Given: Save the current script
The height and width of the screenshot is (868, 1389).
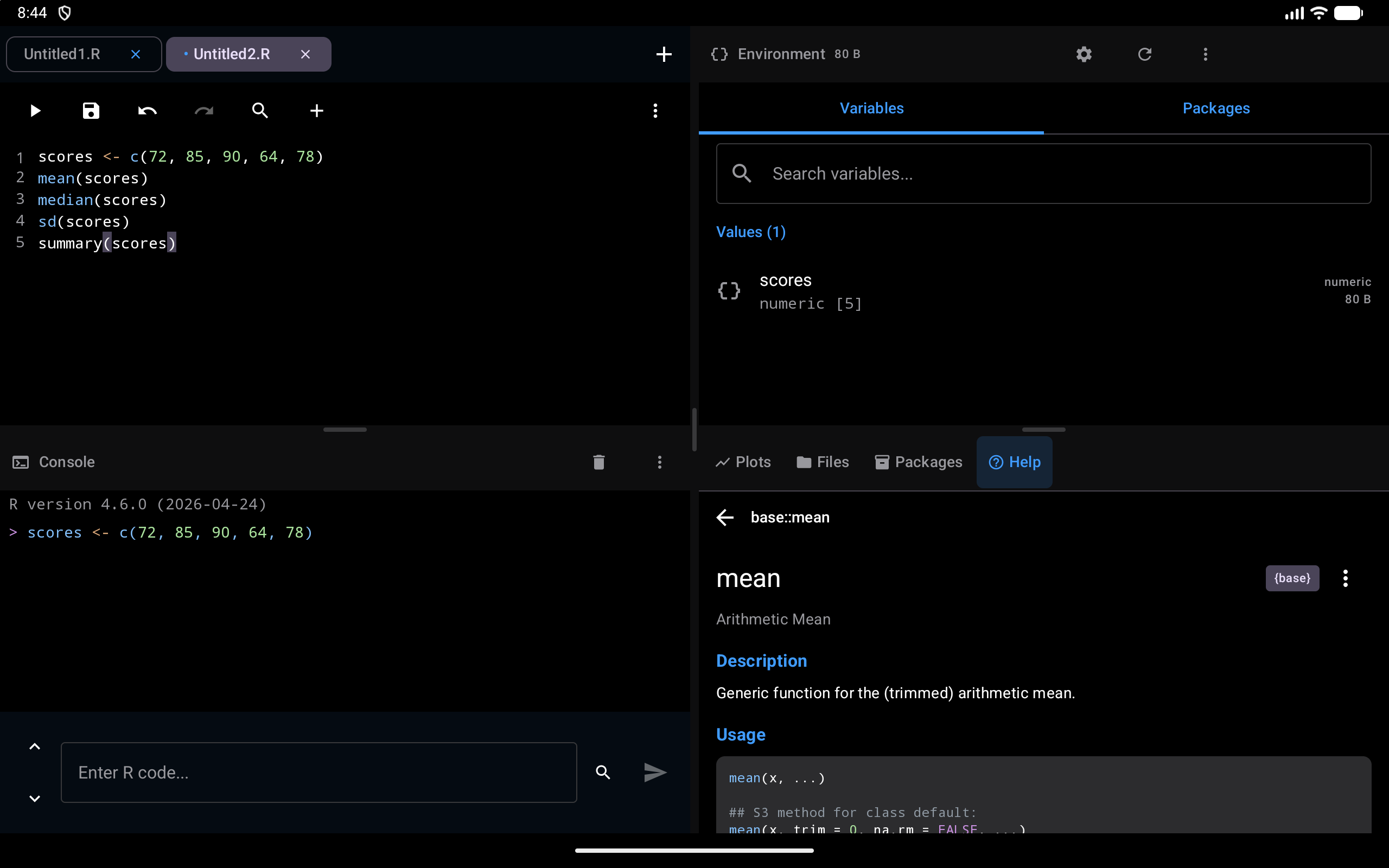Looking at the screenshot, I should coord(91,111).
